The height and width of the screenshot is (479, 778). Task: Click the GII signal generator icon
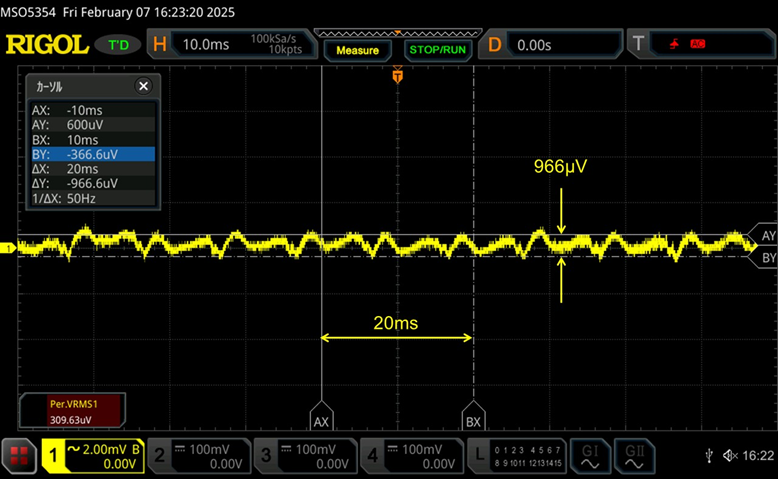tap(635, 457)
